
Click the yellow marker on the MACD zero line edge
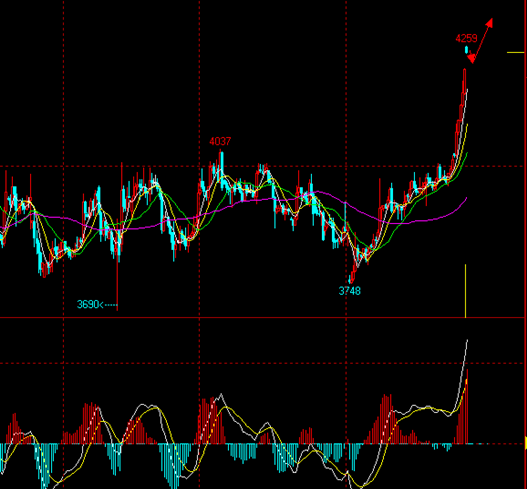pyautogui.click(x=526, y=443)
